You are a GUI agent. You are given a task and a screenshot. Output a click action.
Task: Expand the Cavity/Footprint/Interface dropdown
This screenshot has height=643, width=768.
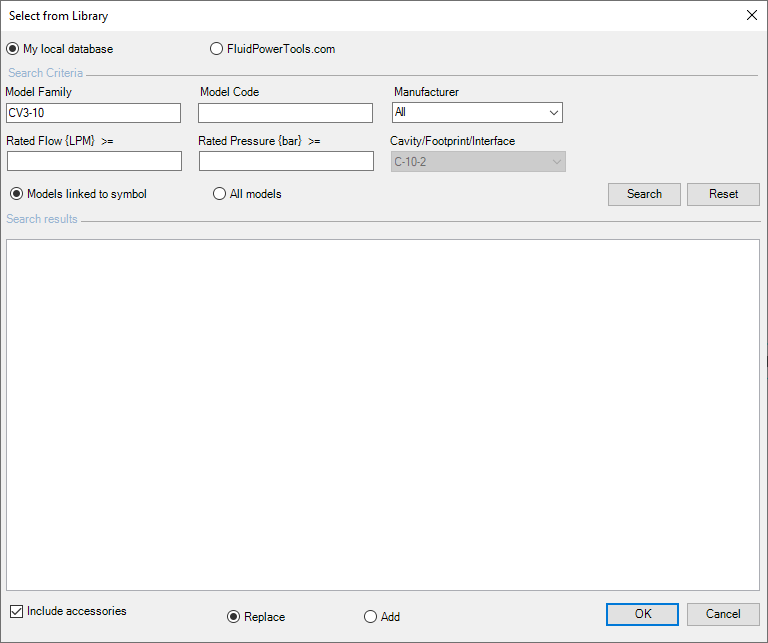[478, 161]
